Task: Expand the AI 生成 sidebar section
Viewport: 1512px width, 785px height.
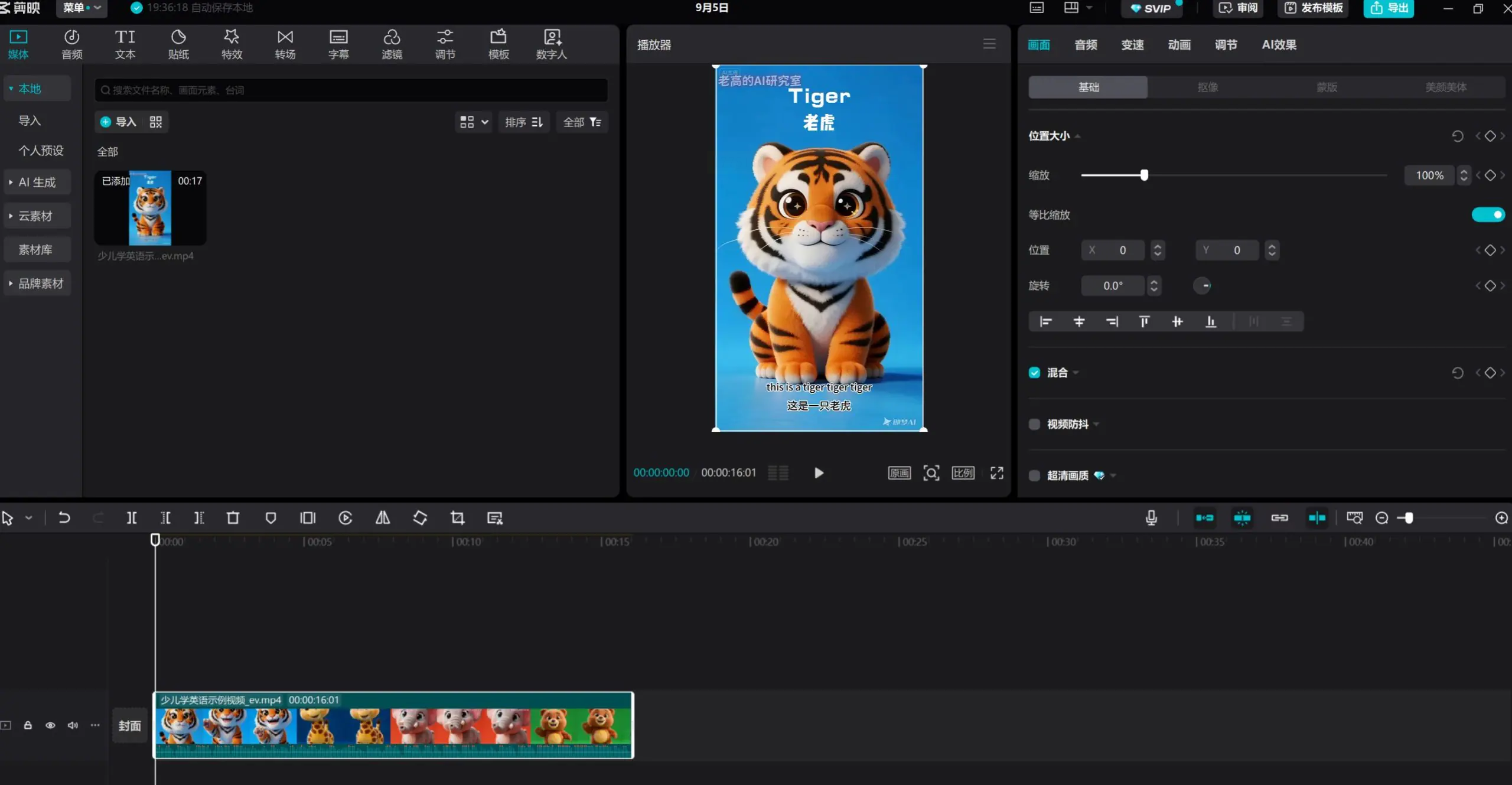Action: pyautogui.click(x=37, y=182)
